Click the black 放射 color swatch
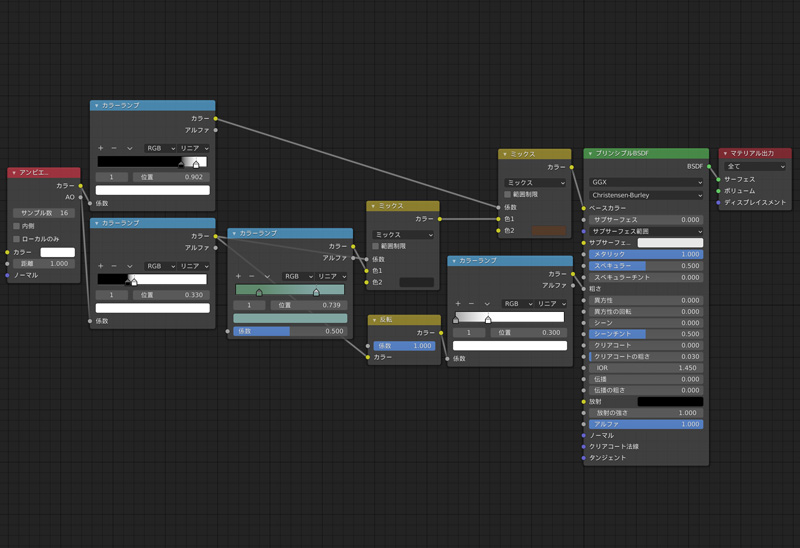The image size is (800, 548). [x=670, y=401]
